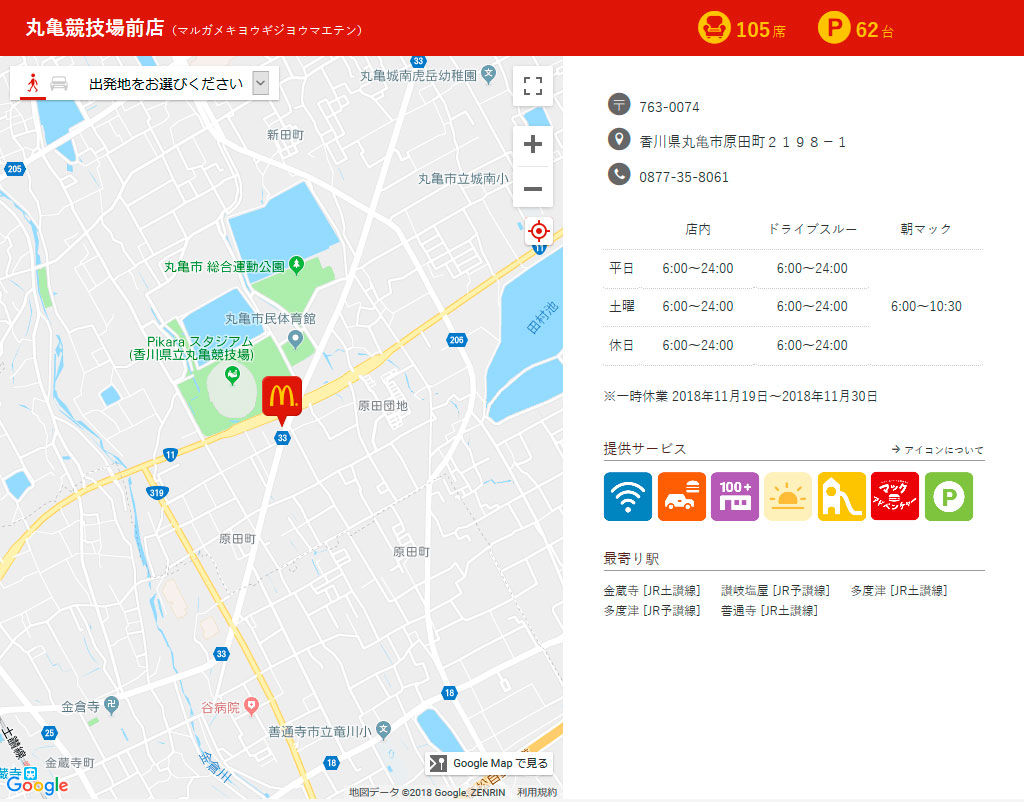This screenshot has height=802, width=1024.
Task: Click the 丸亀市 総合運動公園 park marker
Action: tap(296, 265)
